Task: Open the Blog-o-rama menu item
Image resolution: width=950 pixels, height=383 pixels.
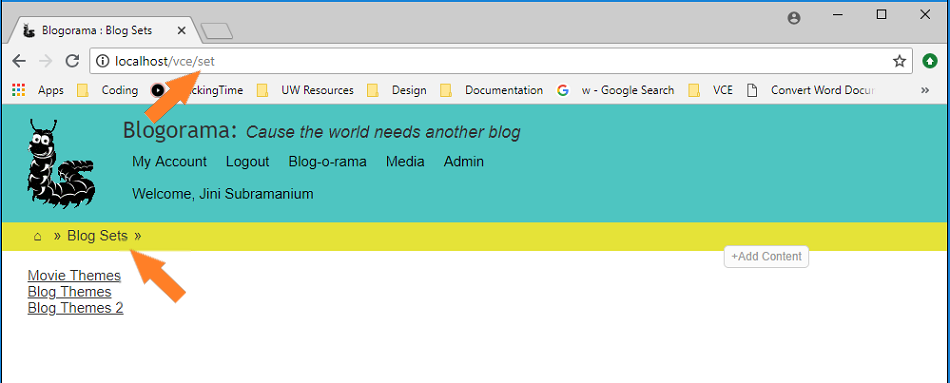Action: 327,162
